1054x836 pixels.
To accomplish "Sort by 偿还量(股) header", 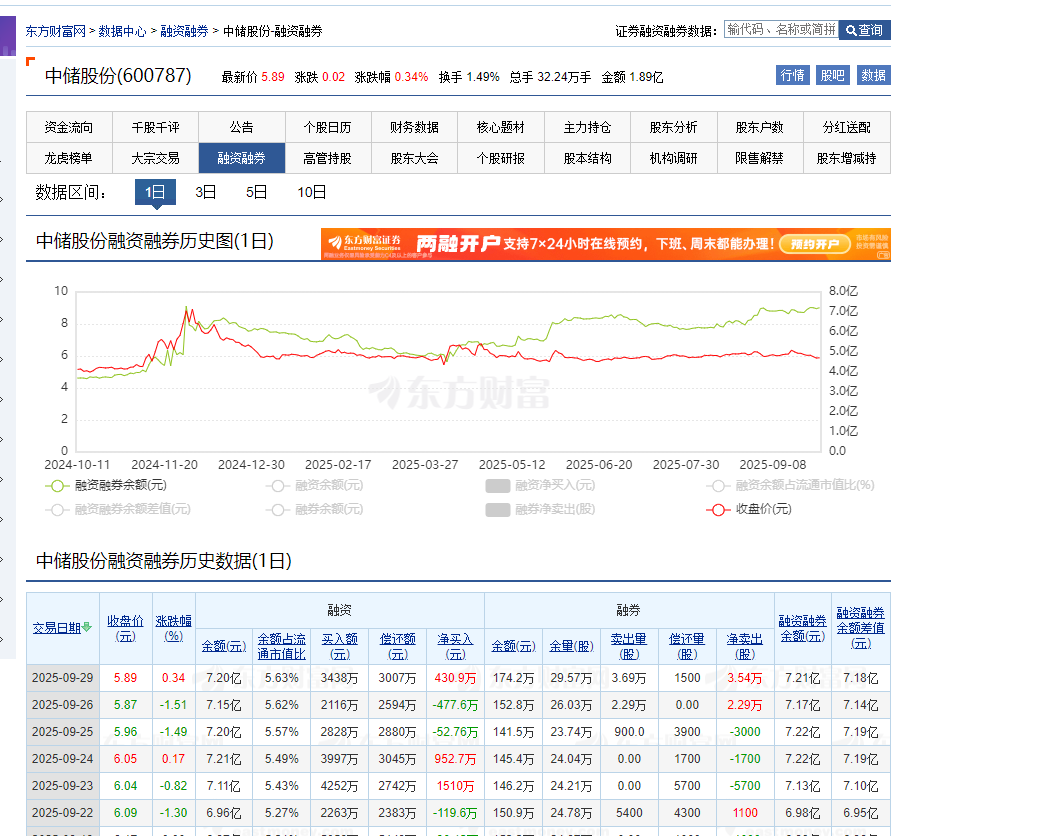I will click(x=687, y=646).
